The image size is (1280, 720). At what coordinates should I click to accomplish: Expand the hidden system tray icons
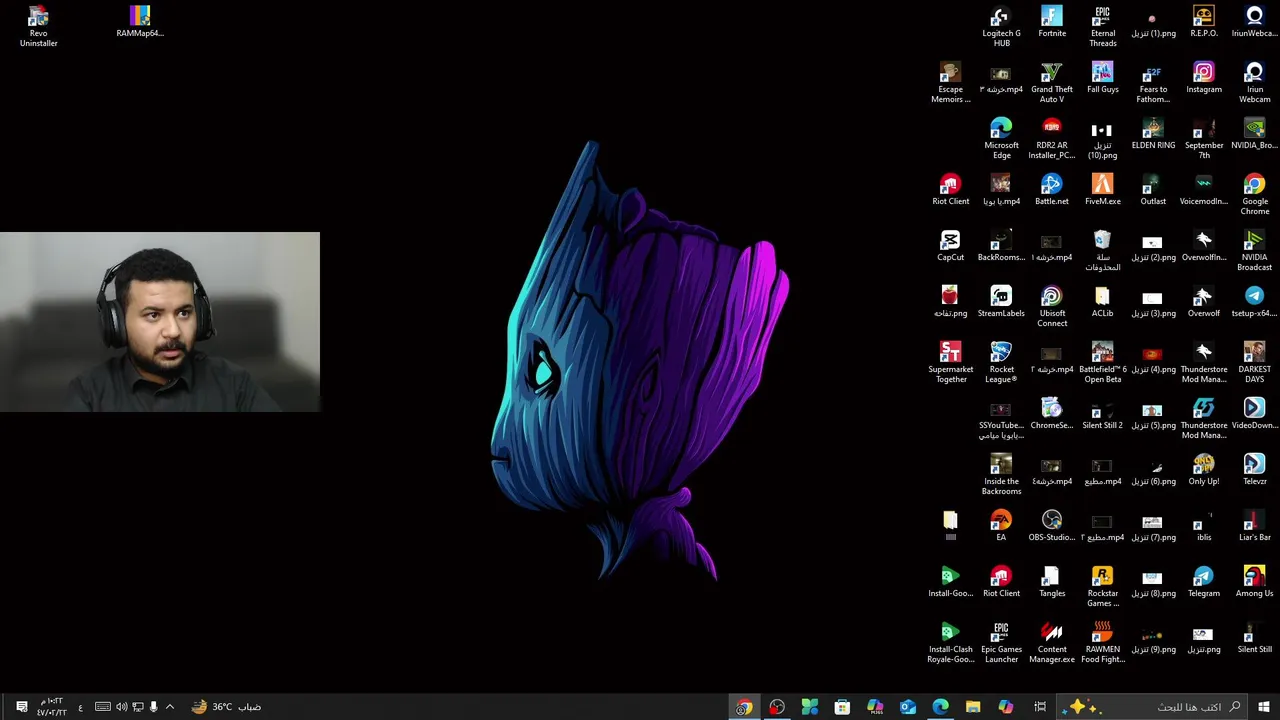(x=170, y=707)
